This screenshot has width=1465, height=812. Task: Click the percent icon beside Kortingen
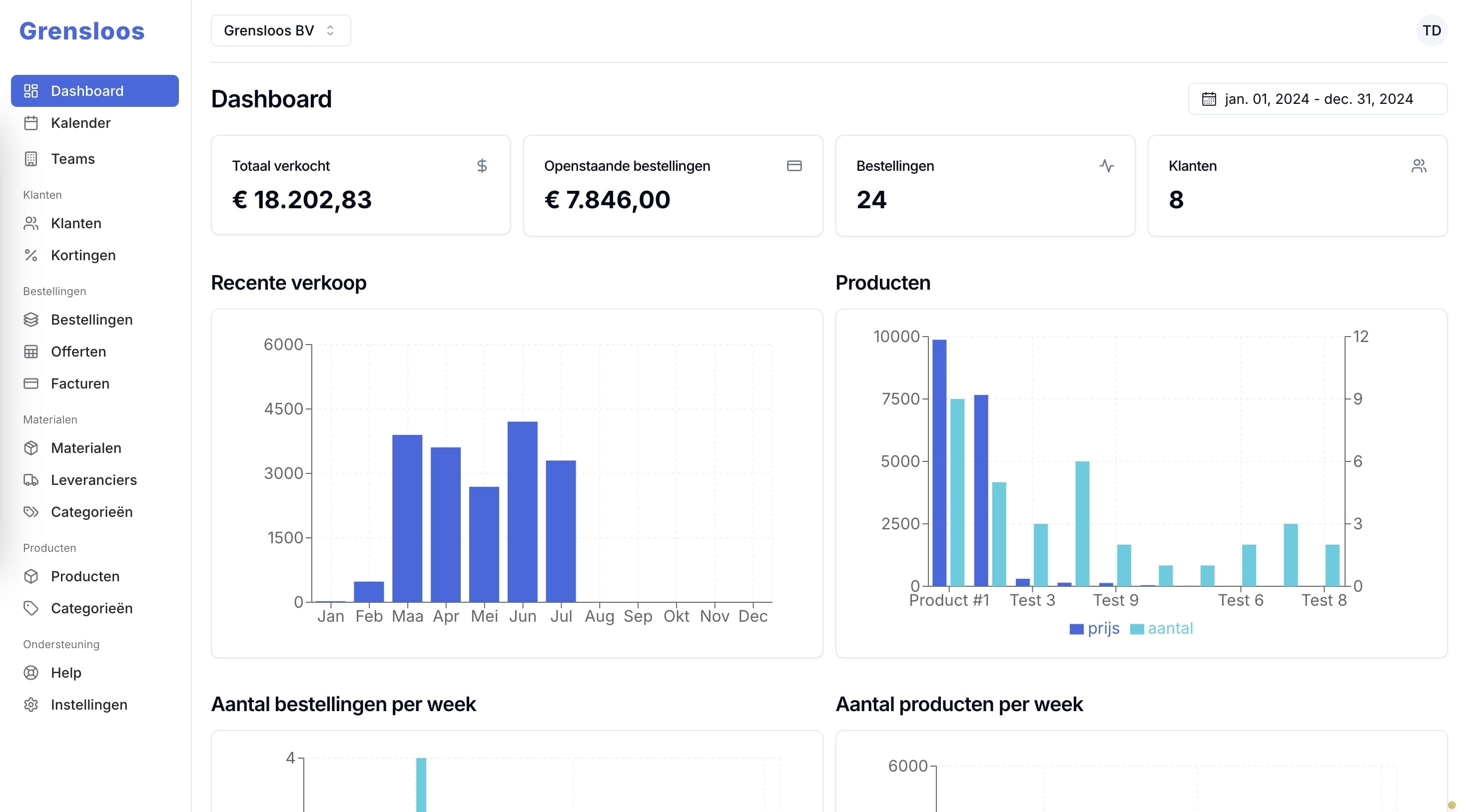[x=31, y=255]
